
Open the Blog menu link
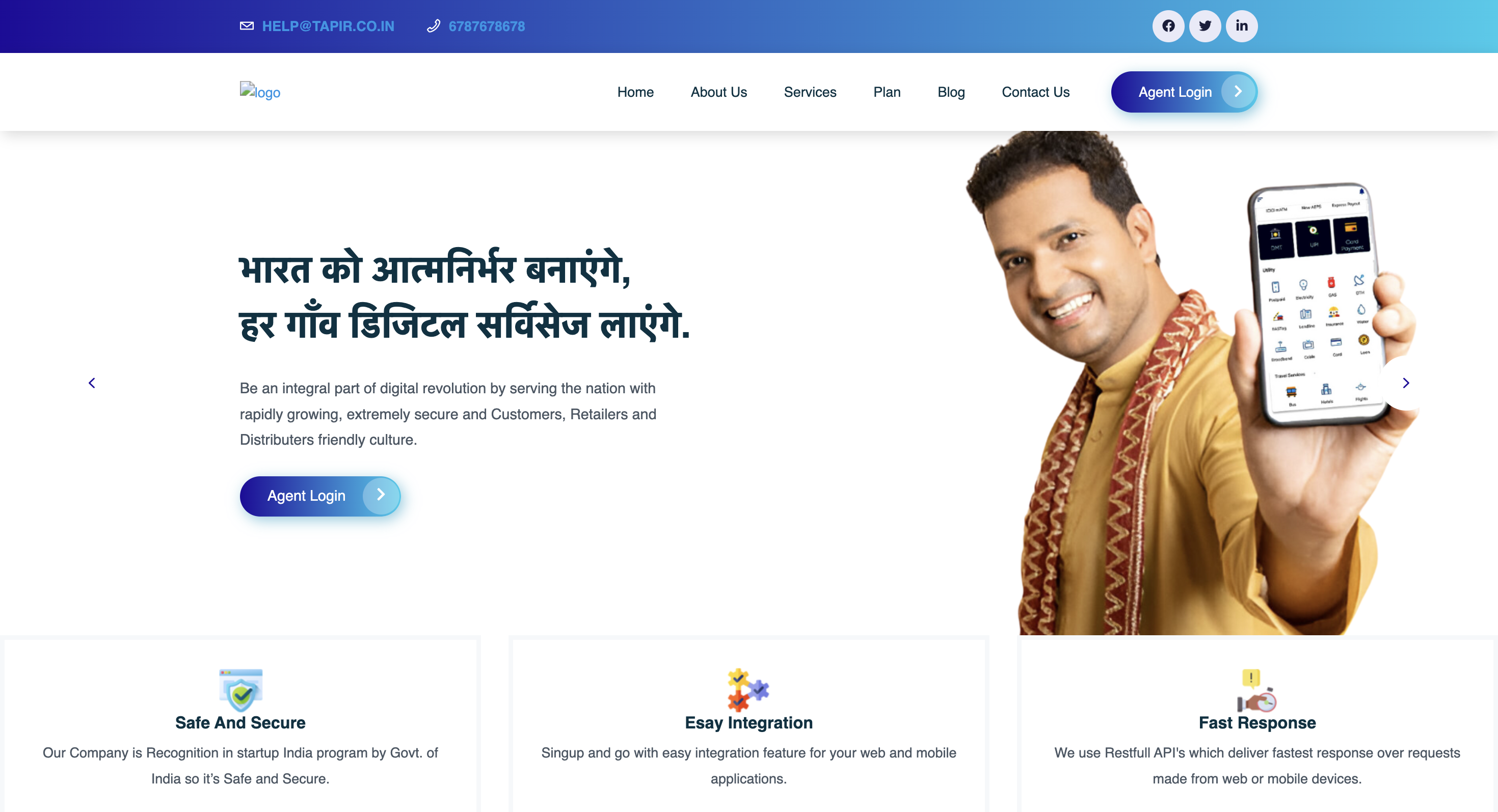(x=951, y=92)
